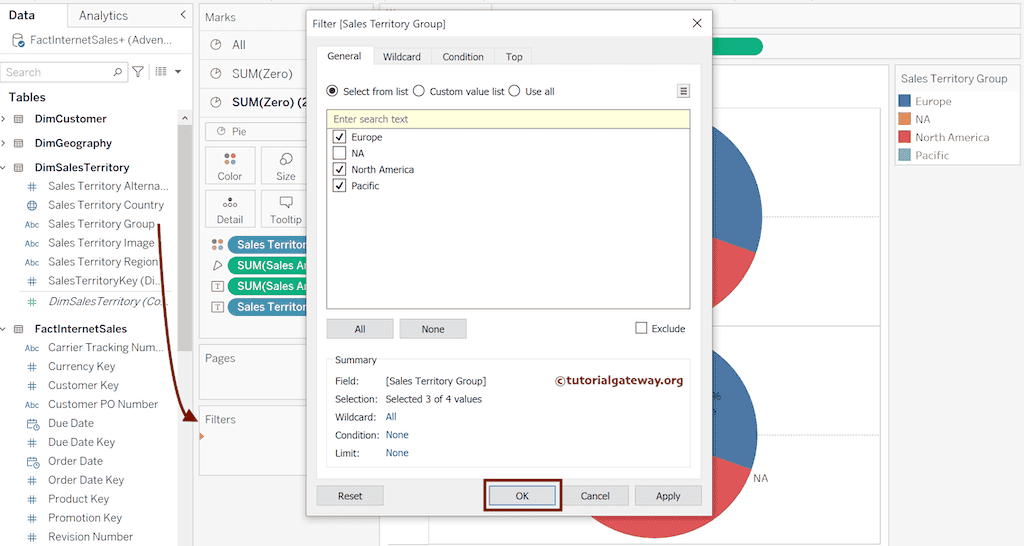Uncheck the Pacific checkbox

pos(339,185)
